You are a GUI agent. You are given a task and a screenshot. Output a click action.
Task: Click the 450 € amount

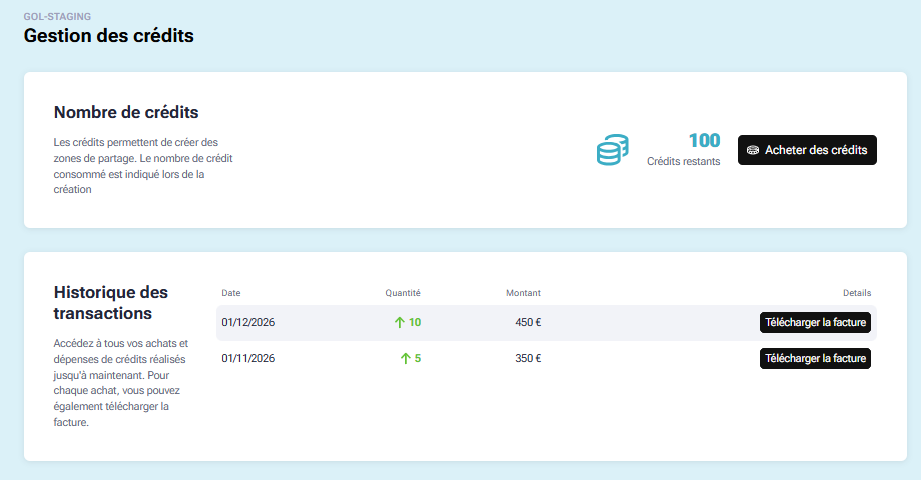point(528,323)
